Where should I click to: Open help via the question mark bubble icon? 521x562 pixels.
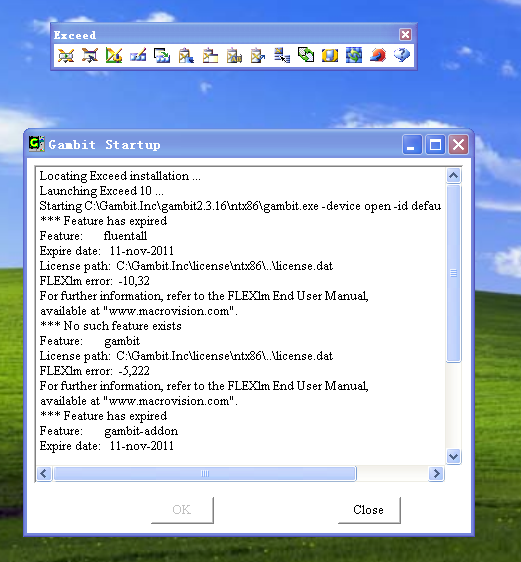coord(402,56)
